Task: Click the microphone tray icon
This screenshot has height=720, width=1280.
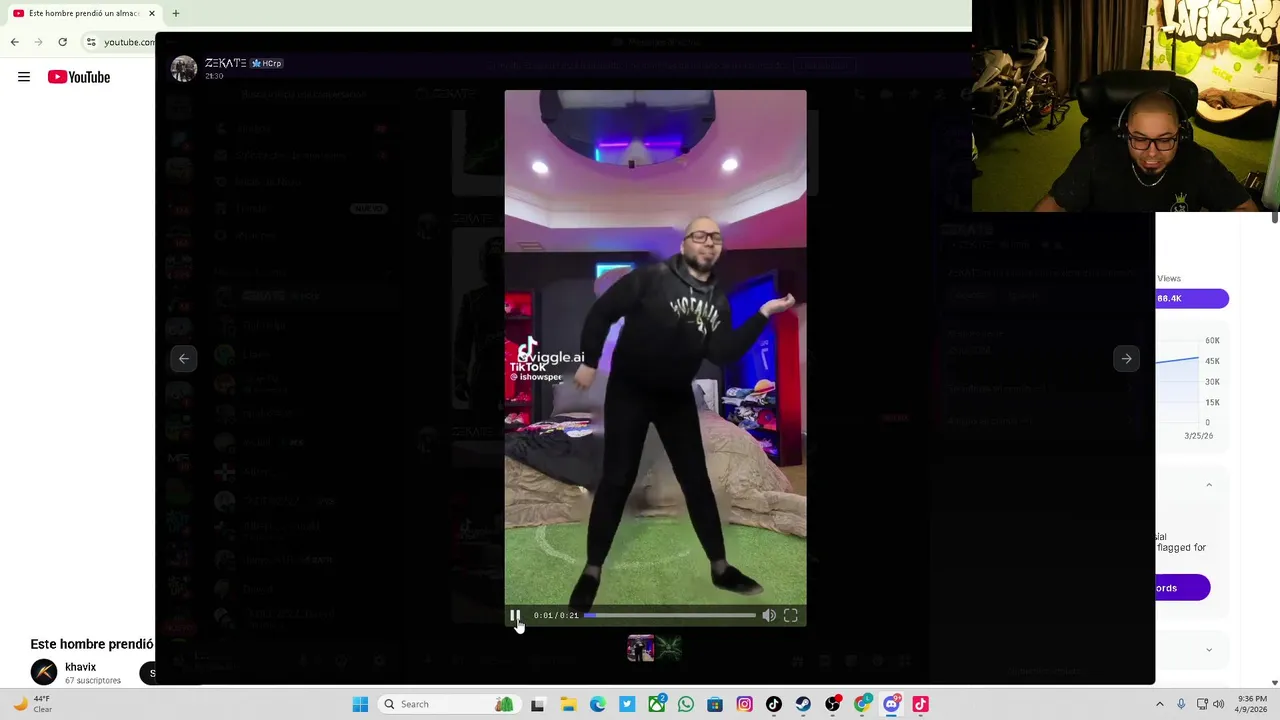Action: pos(1181,704)
